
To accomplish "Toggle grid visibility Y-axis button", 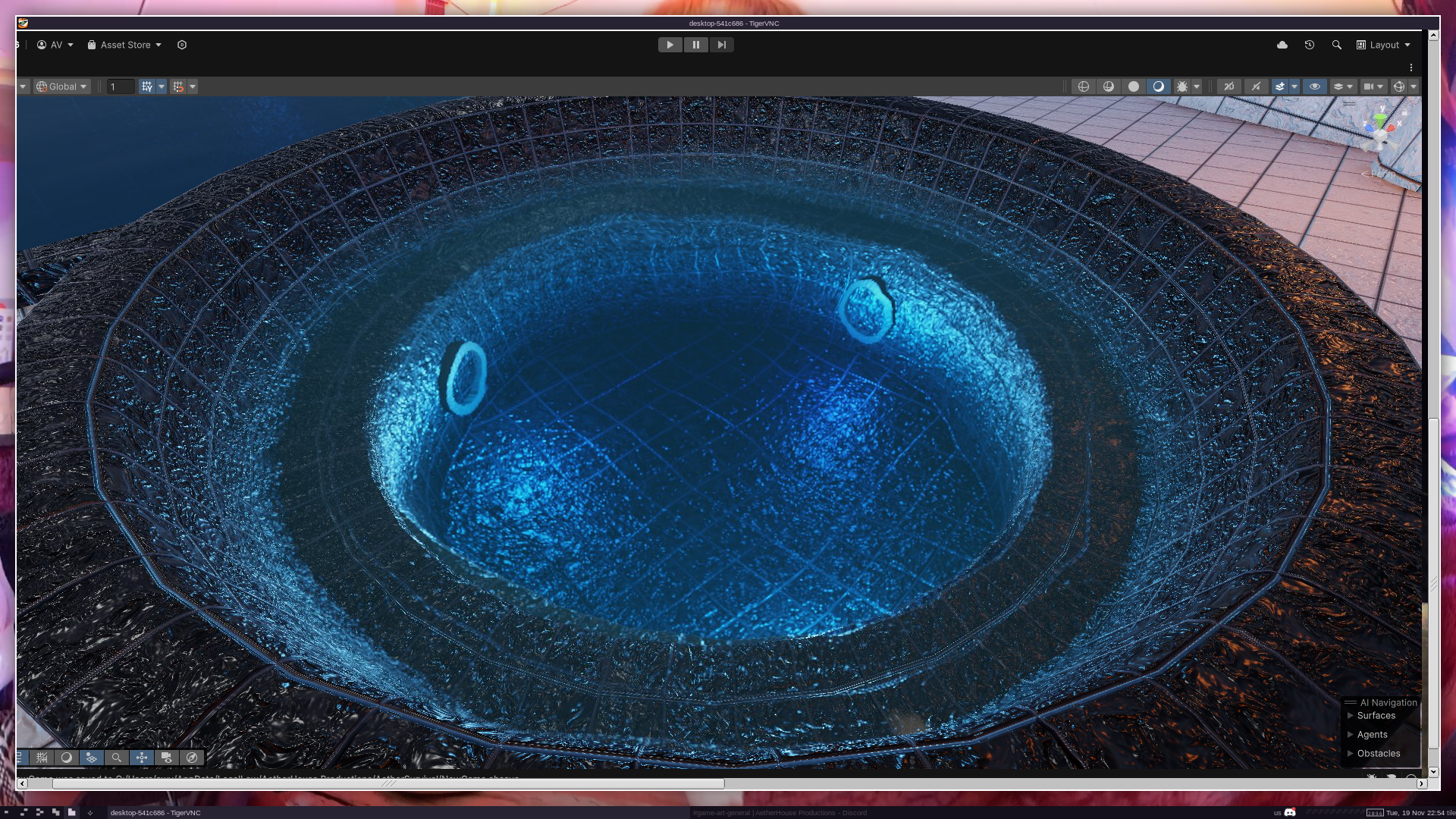I will point(147,86).
